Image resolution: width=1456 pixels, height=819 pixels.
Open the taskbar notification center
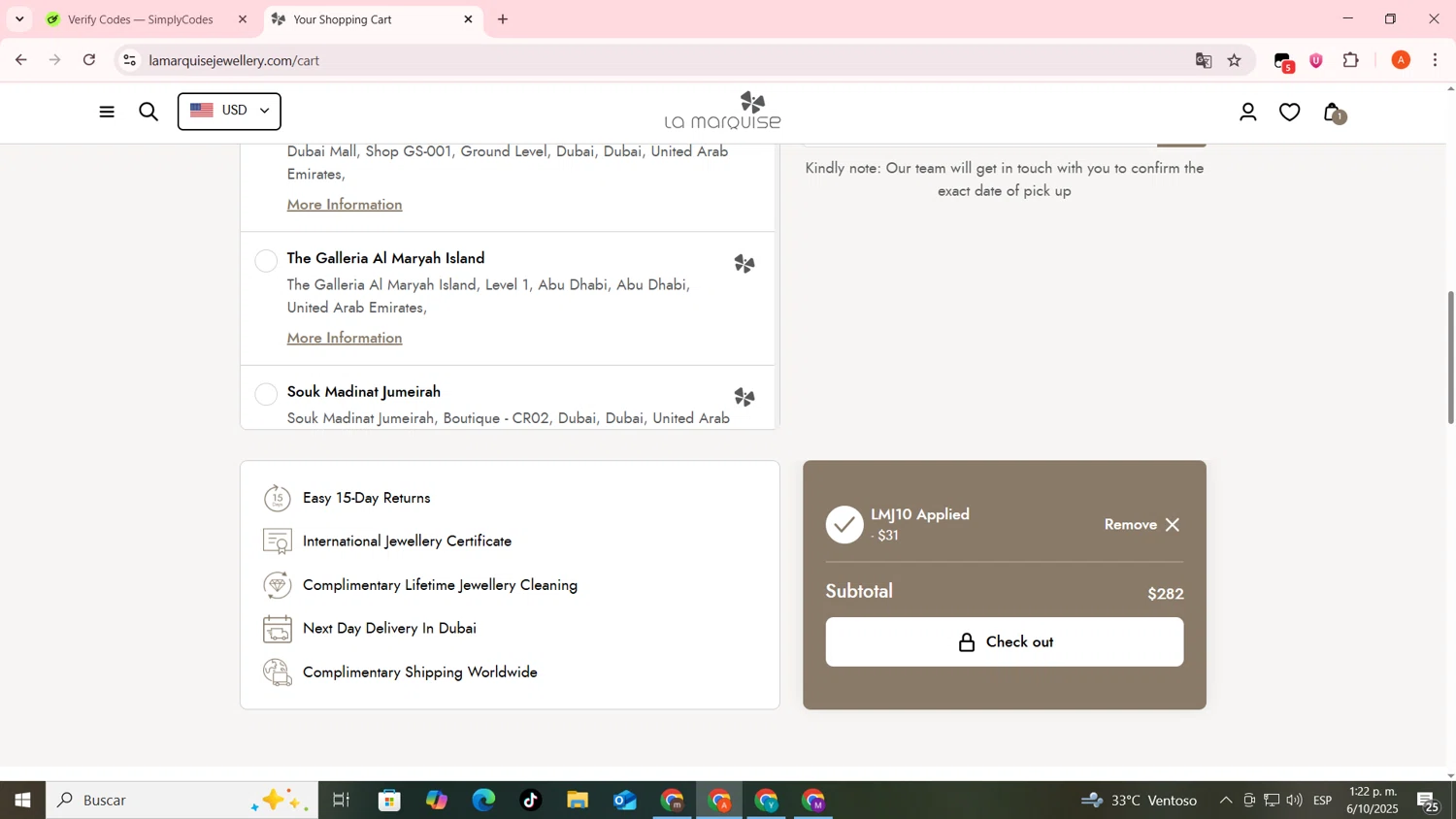coord(1429,801)
